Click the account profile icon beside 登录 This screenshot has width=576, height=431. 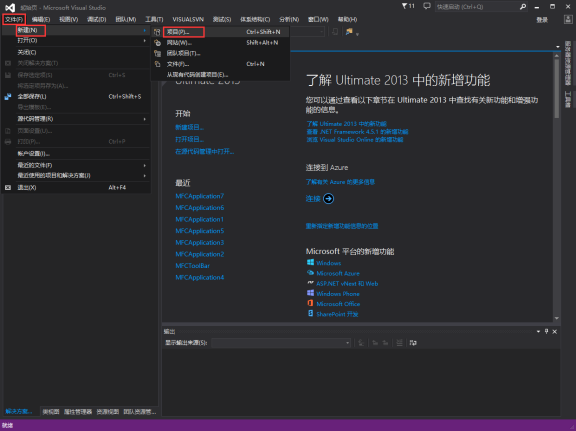[x=568, y=19]
